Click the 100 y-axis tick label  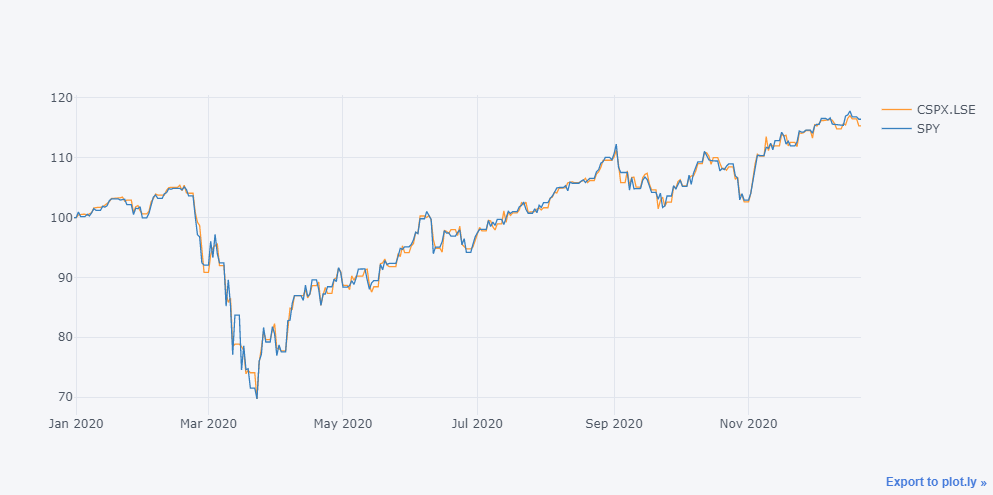click(x=60, y=218)
